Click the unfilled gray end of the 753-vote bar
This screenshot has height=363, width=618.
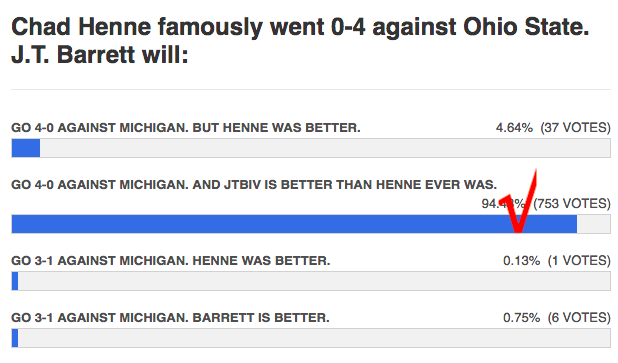pyautogui.click(x=594, y=224)
